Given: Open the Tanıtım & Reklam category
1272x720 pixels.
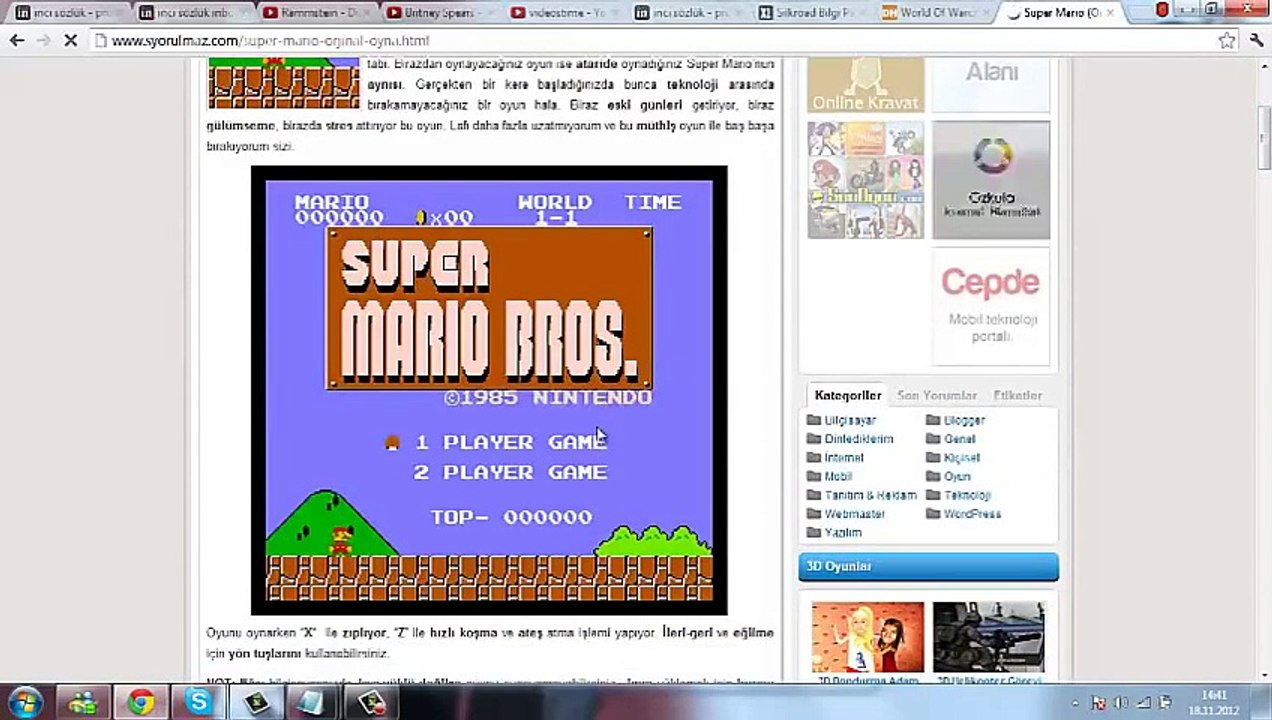Looking at the screenshot, I should coord(870,495).
